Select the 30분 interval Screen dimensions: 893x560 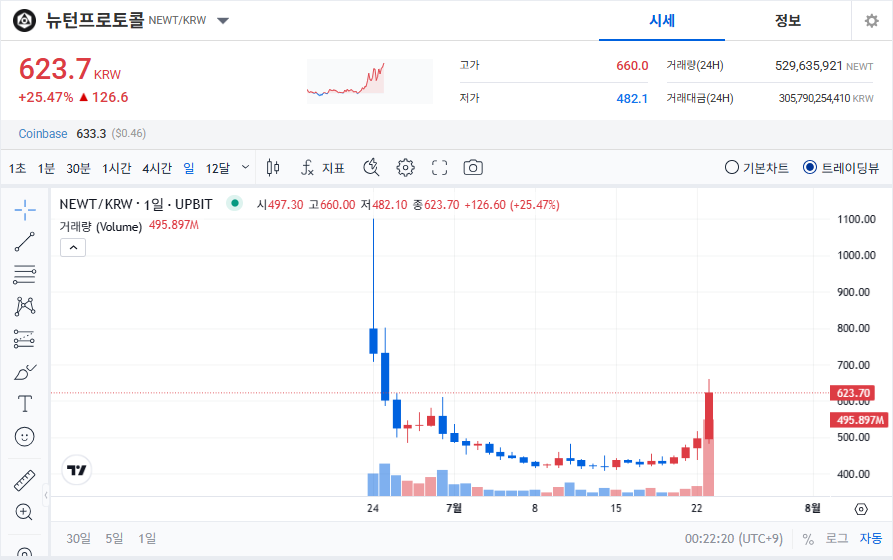click(x=78, y=169)
